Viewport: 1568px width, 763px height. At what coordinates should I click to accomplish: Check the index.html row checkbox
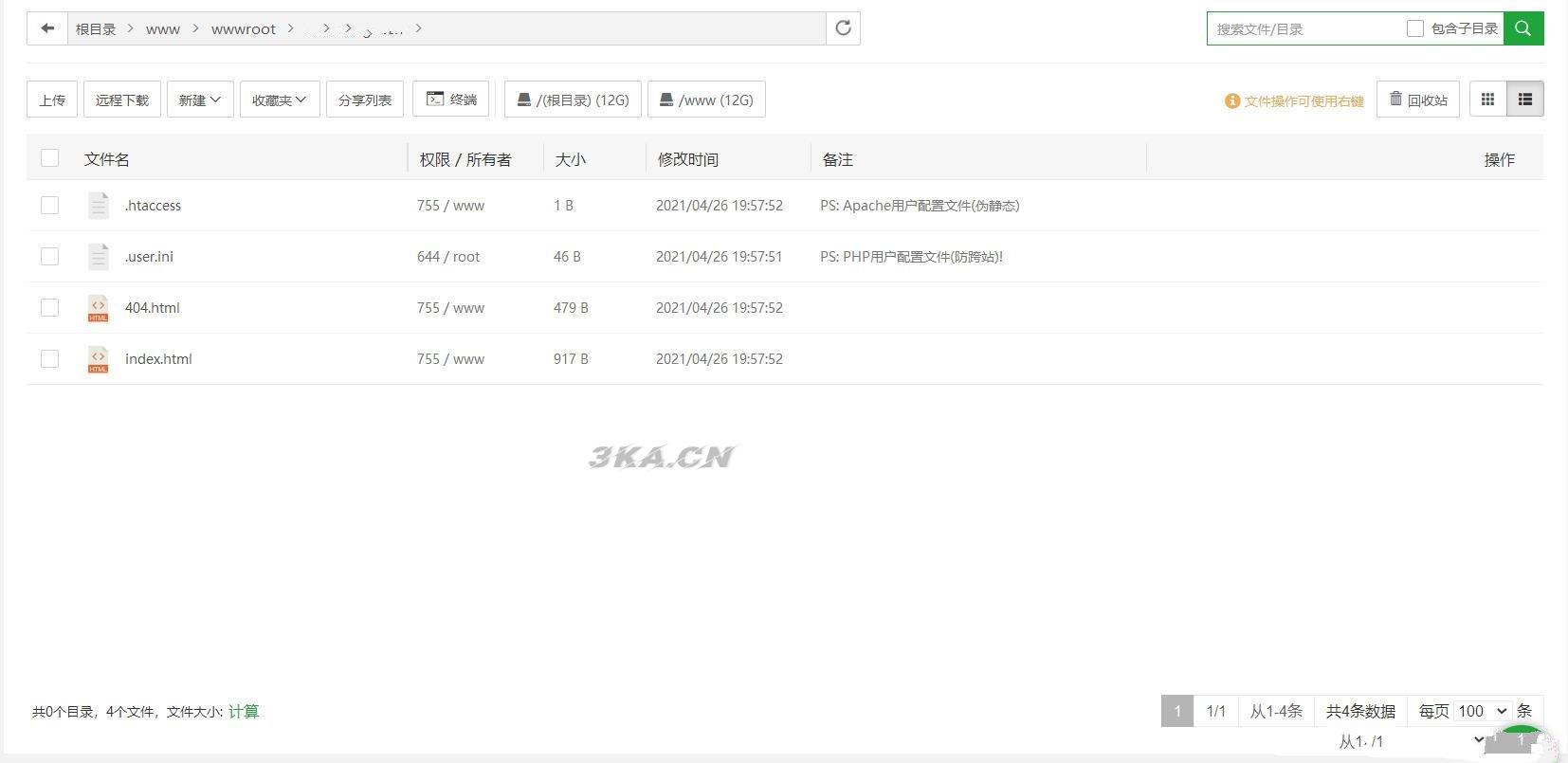pos(50,359)
